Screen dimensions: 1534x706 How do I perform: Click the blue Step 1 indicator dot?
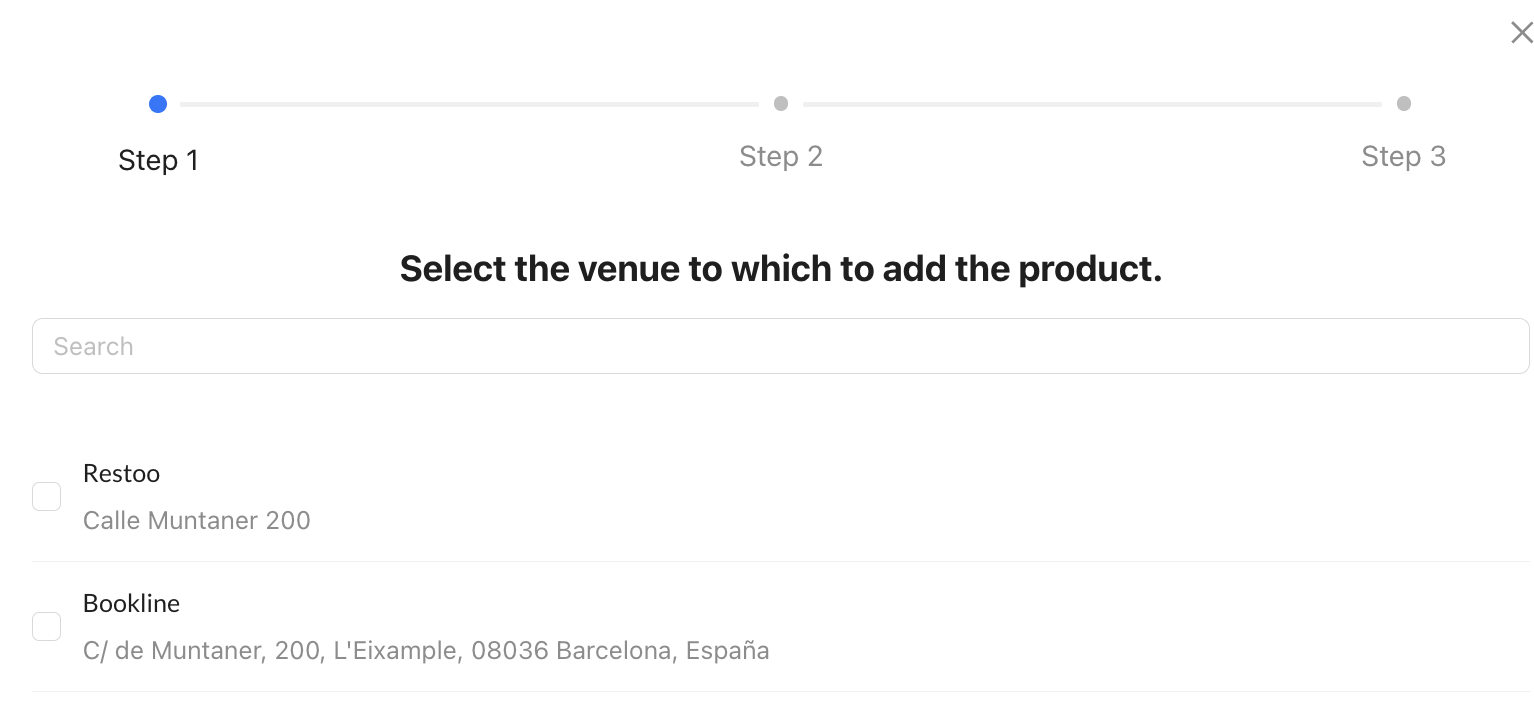click(x=158, y=104)
